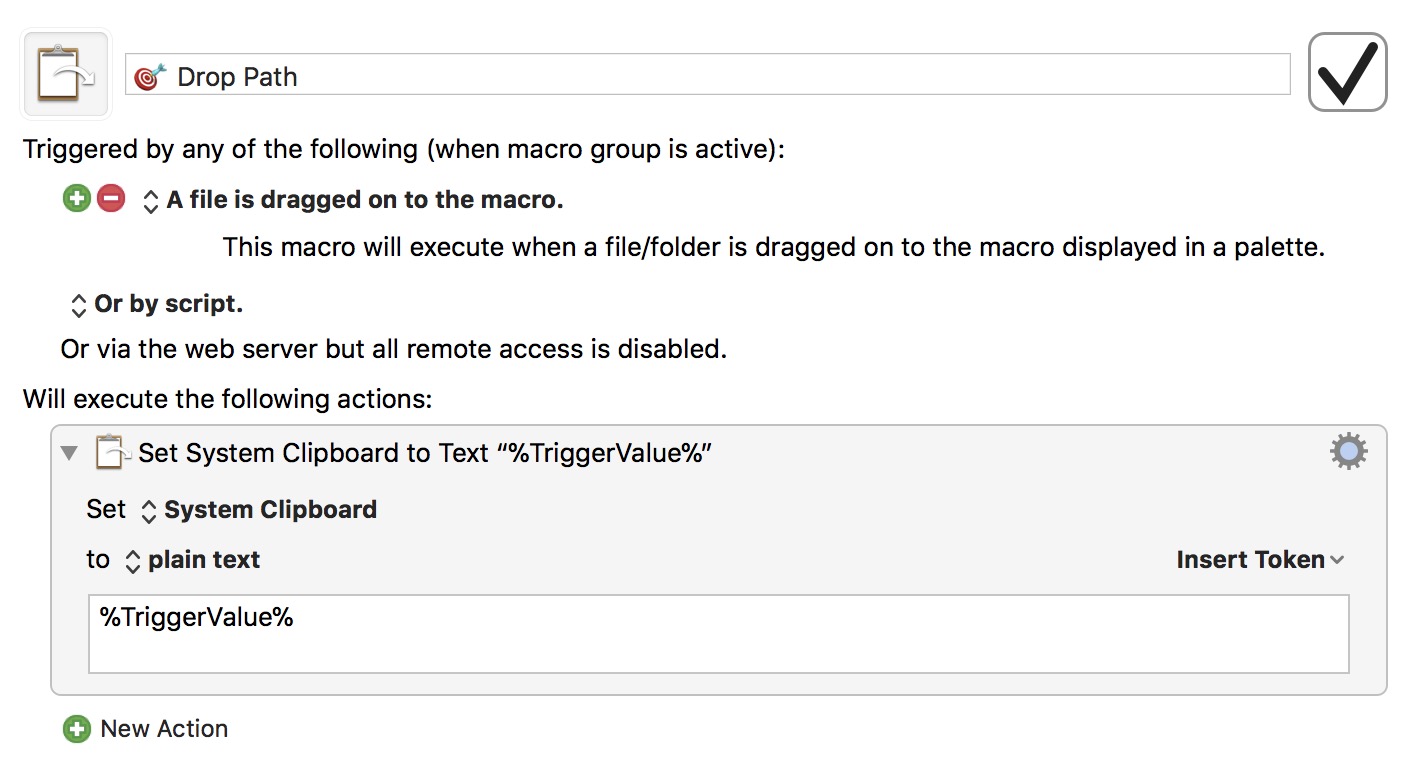This screenshot has width=1414, height=768.
Task: Click New Action label
Action: [x=164, y=729]
